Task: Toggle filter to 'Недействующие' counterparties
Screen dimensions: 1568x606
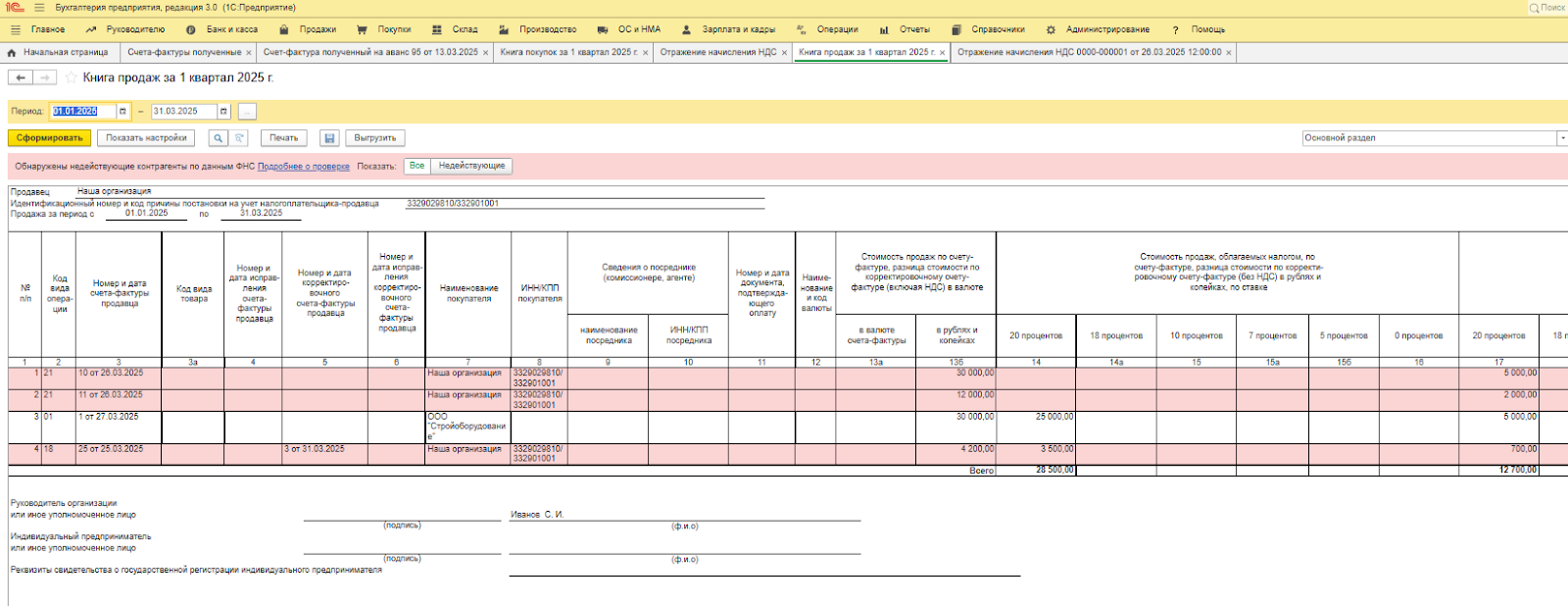Action: point(471,166)
